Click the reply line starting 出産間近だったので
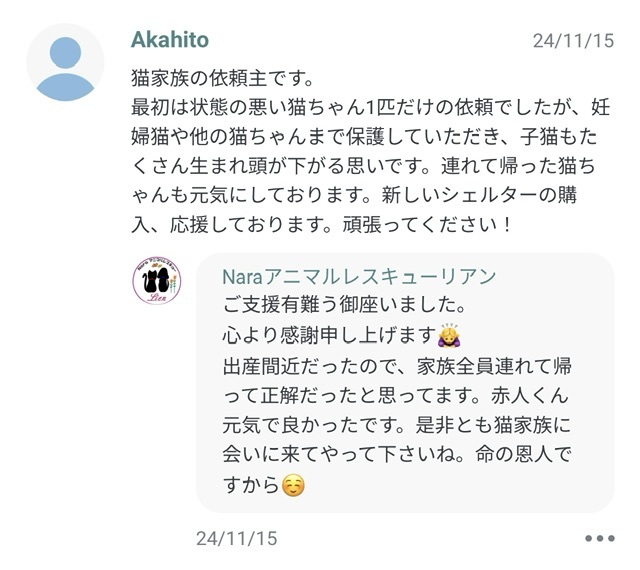This screenshot has width=640, height=570. (x=397, y=364)
